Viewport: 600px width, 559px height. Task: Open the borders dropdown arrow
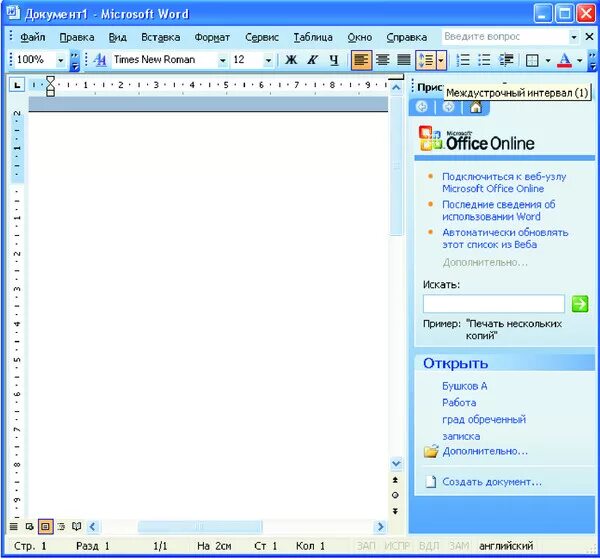pos(548,60)
